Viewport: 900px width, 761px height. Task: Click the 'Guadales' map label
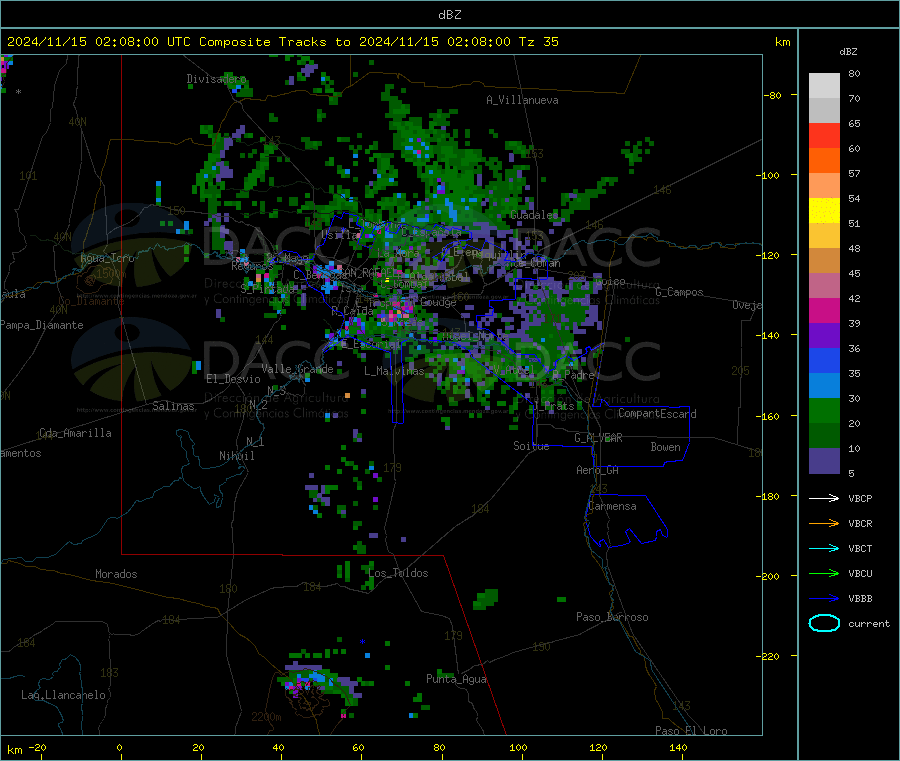click(534, 215)
